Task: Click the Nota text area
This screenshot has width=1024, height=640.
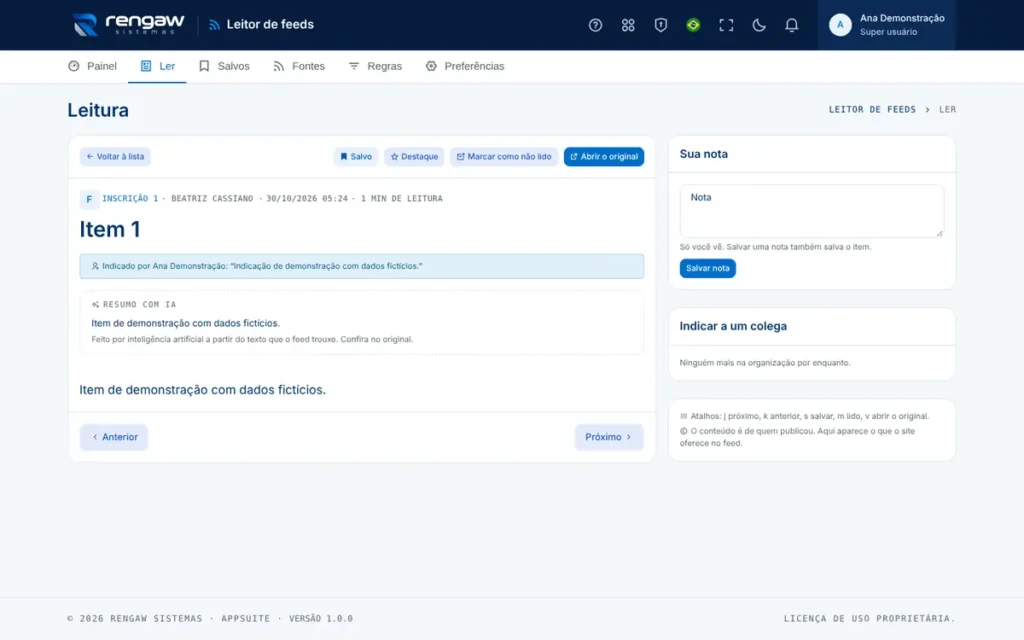Action: (x=811, y=211)
